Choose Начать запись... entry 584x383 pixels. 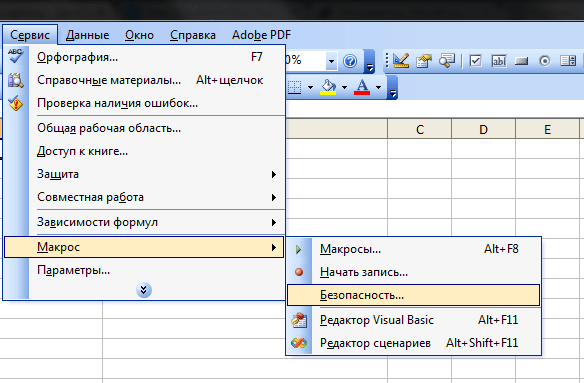pyautogui.click(x=414, y=272)
